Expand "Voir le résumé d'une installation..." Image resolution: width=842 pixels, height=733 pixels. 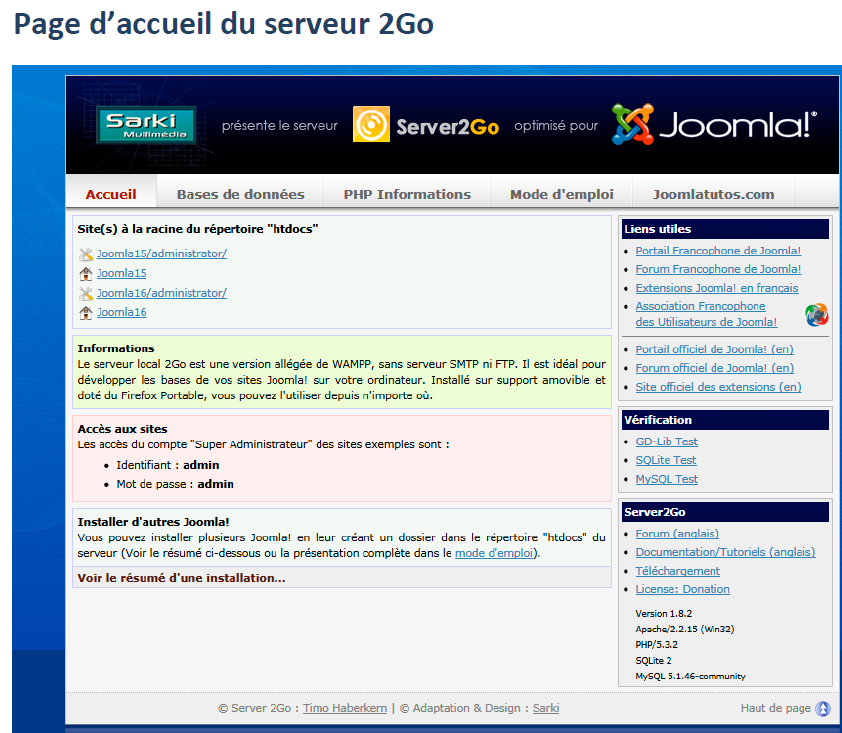(x=181, y=578)
